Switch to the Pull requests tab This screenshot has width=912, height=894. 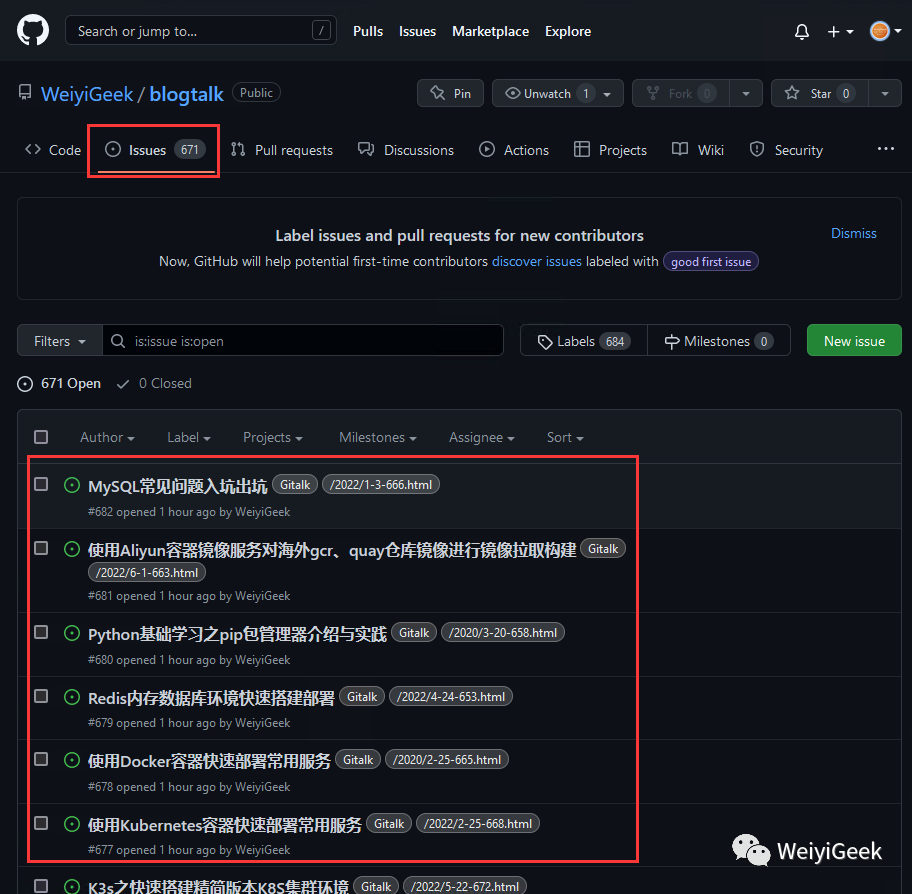tap(282, 150)
